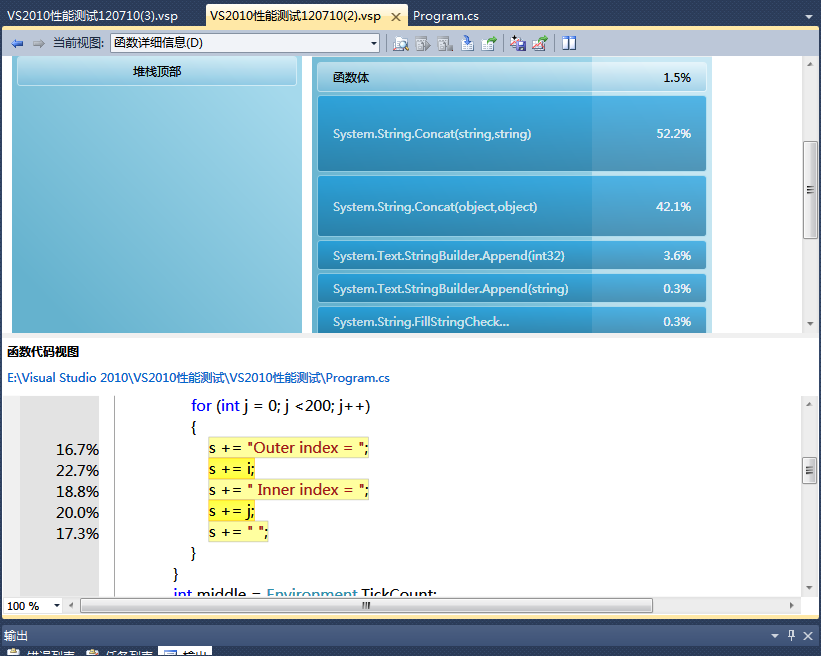Switch to the Program.cs tab
The image size is (821, 656).
[x=446, y=16]
